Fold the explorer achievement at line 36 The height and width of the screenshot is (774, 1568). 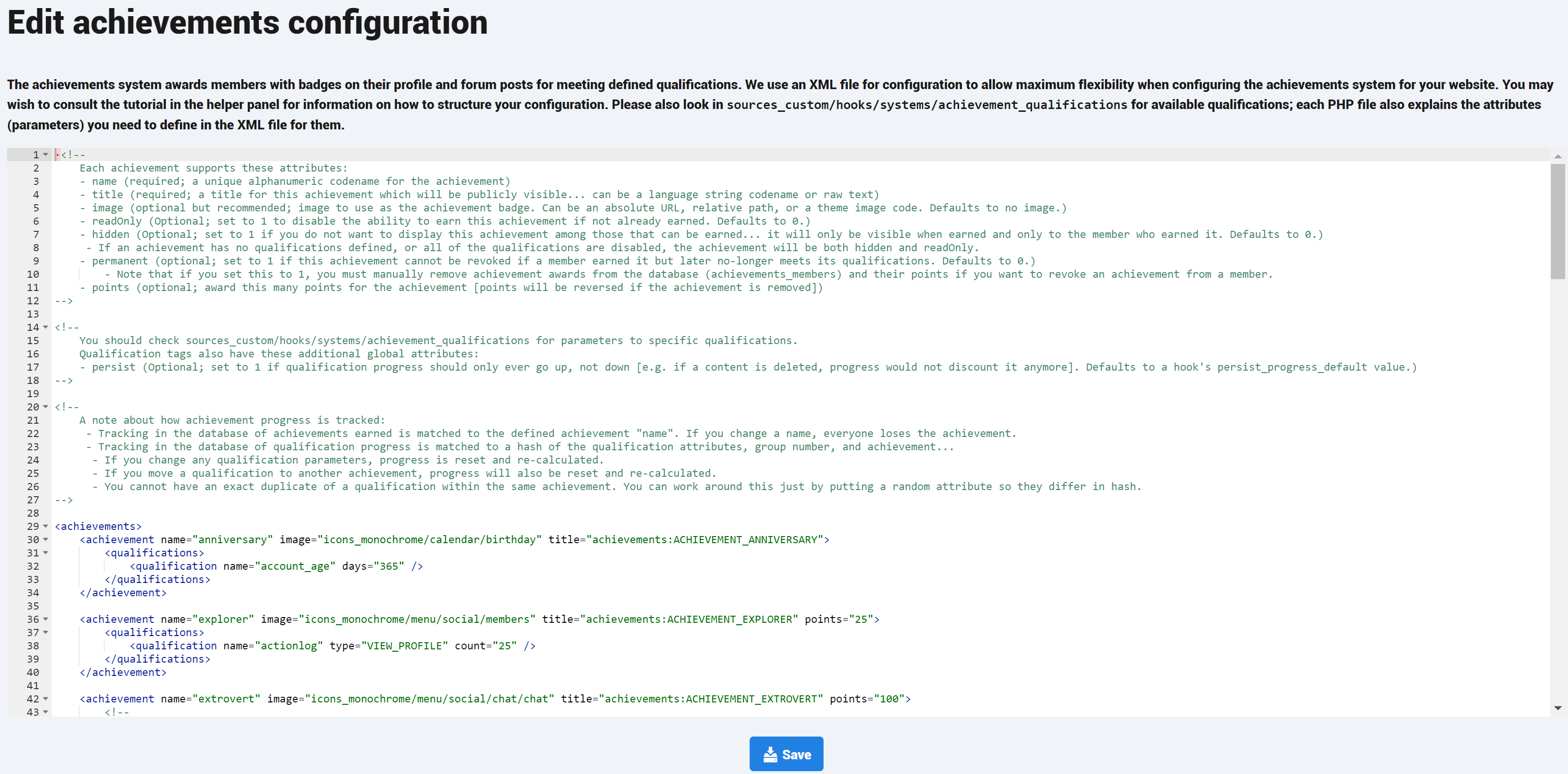[45, 619]
